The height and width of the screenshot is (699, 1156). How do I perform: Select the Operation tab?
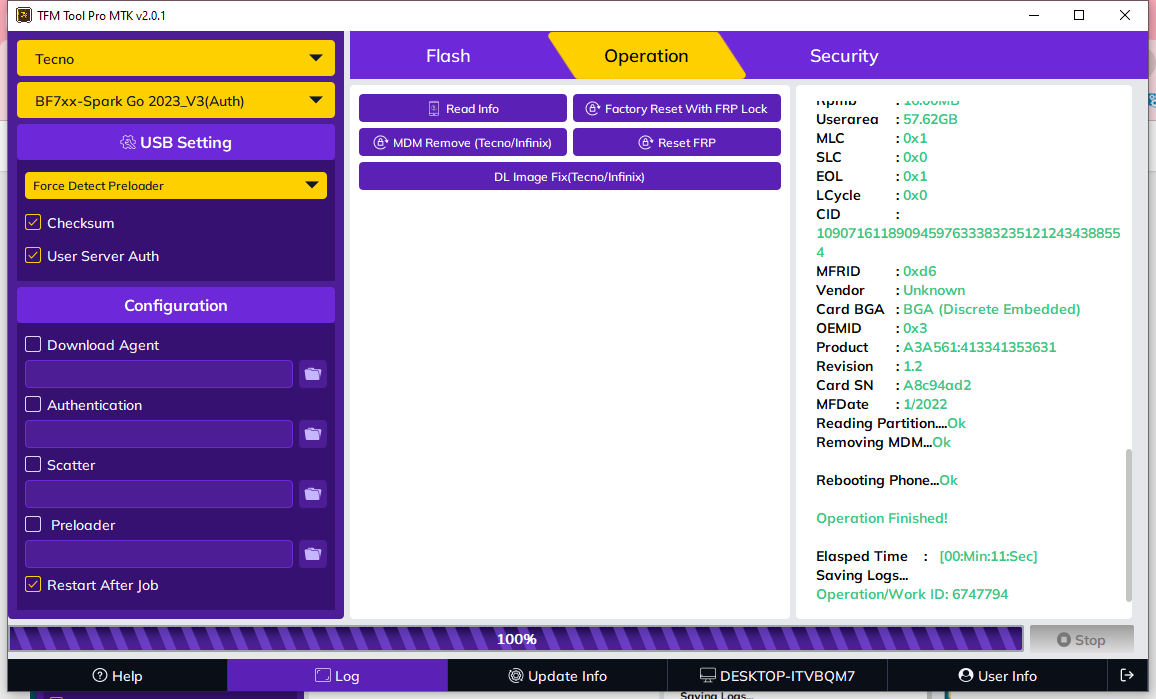pyautogui.click(x=646, y=56)
